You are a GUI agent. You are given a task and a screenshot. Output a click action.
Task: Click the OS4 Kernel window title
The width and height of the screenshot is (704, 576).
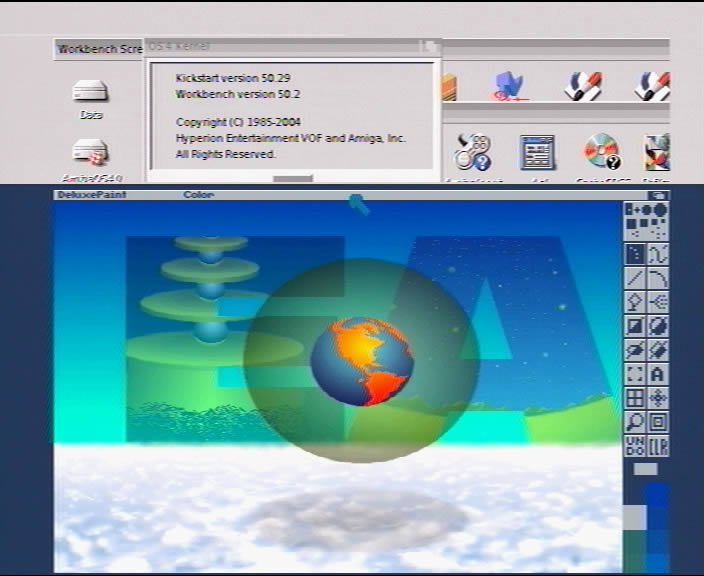179,46
